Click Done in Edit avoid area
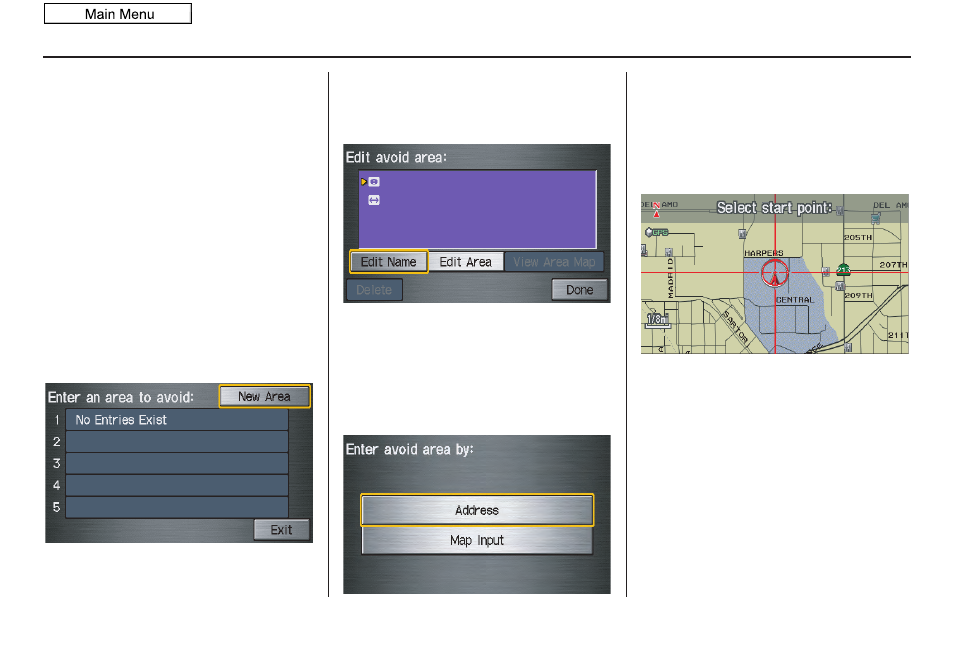The width and height of the screenshot is (954, 651). pyautogui.click(x=579, y=290)
